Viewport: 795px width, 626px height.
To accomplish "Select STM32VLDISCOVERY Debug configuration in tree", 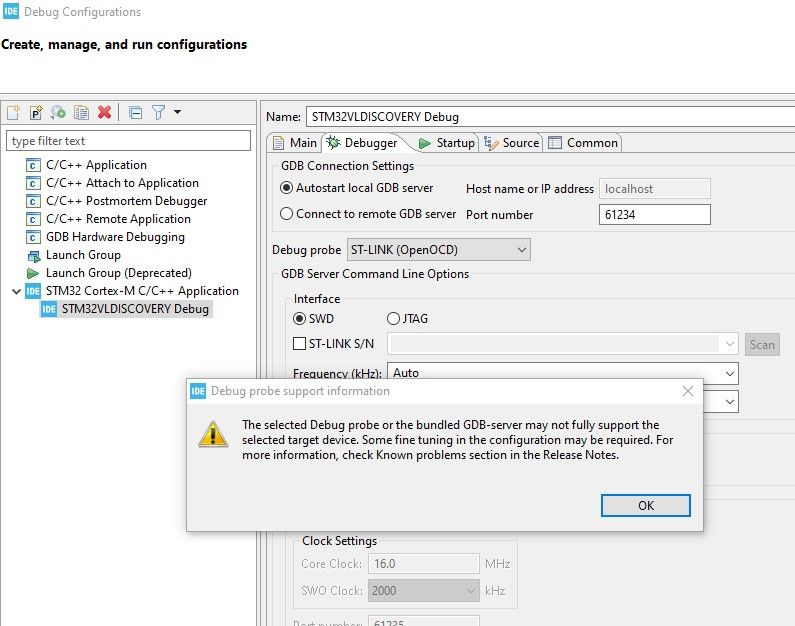I will click(x=135, y=309).
